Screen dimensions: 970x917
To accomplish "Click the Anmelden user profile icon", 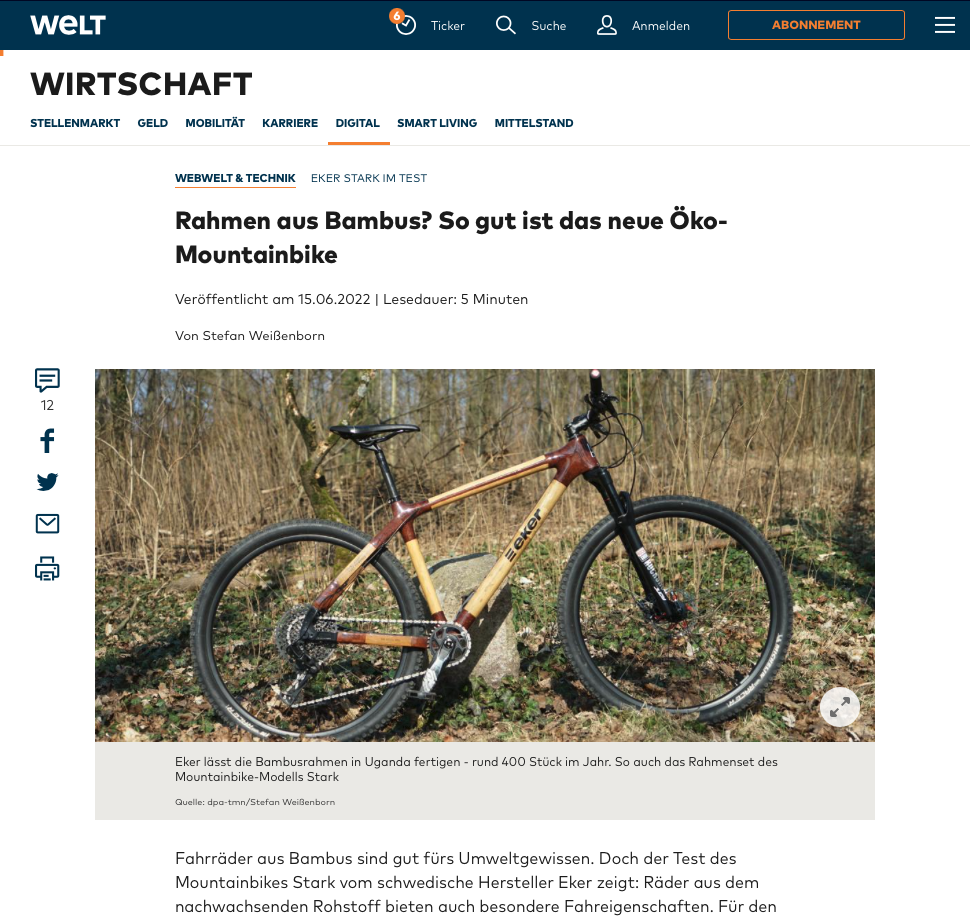I will click(x=606, y=25).
